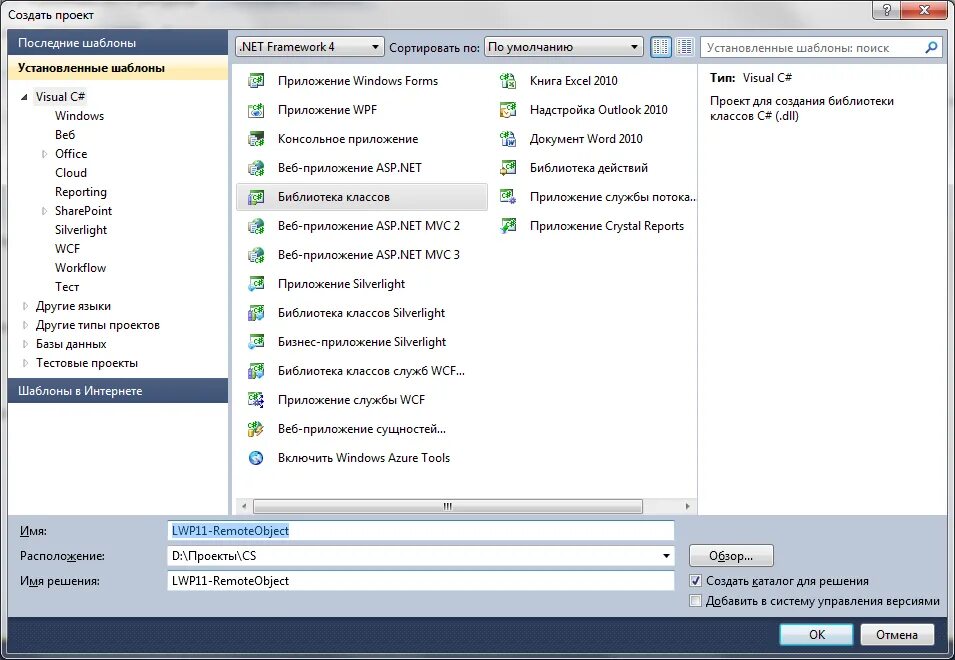This screenshot has height=660, width=955.
Task: Click the ASP.NET MVC 2 template icon
Action: pyautogui.click(x=256, y=226)
